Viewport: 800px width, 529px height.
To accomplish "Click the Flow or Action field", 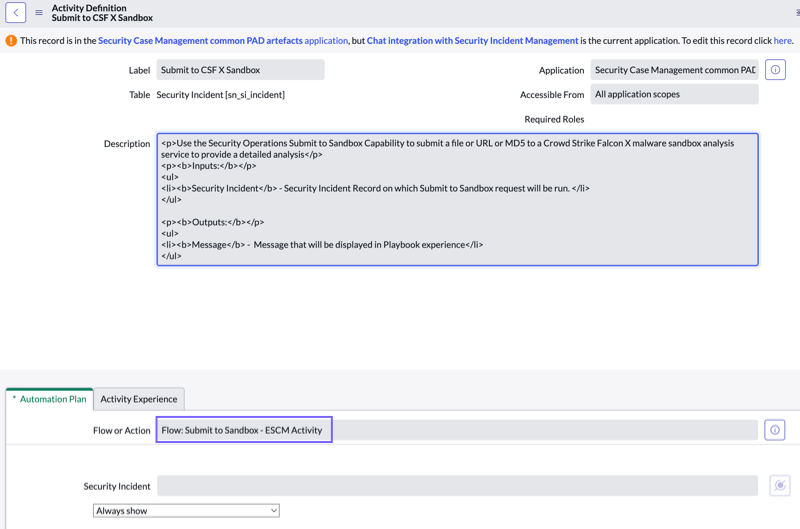I will point(457,430).
